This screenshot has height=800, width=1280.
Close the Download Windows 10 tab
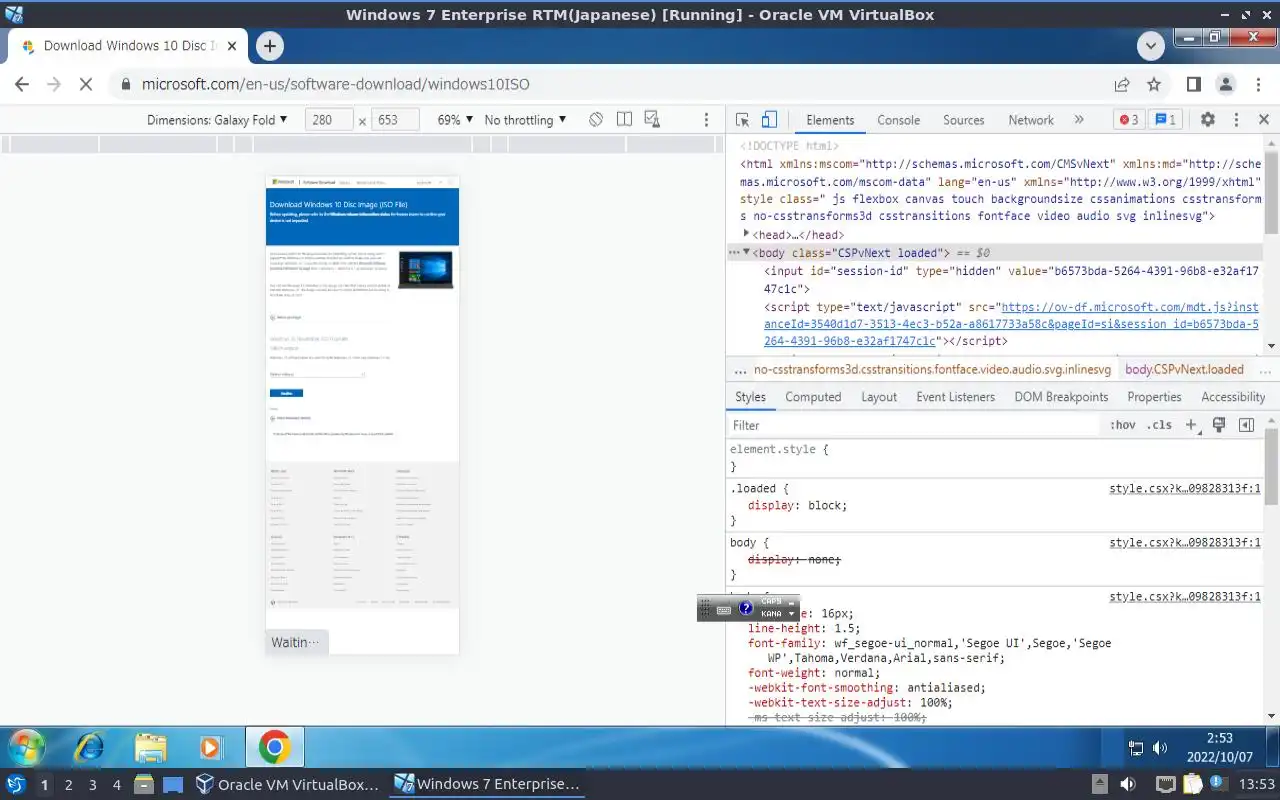(x=233, y=46)
